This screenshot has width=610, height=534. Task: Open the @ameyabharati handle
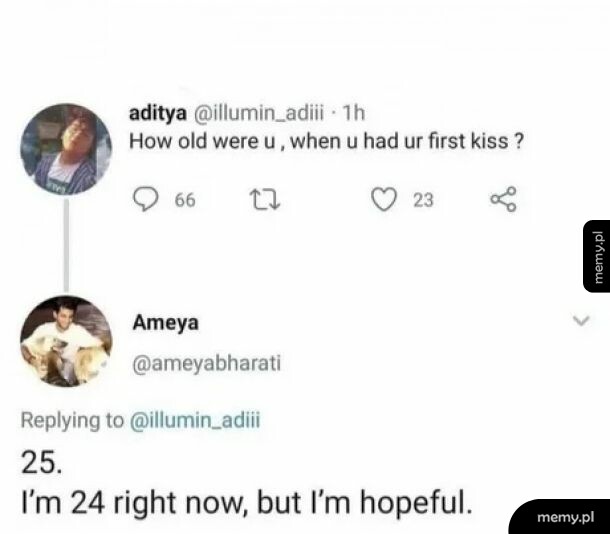point(207,364)
